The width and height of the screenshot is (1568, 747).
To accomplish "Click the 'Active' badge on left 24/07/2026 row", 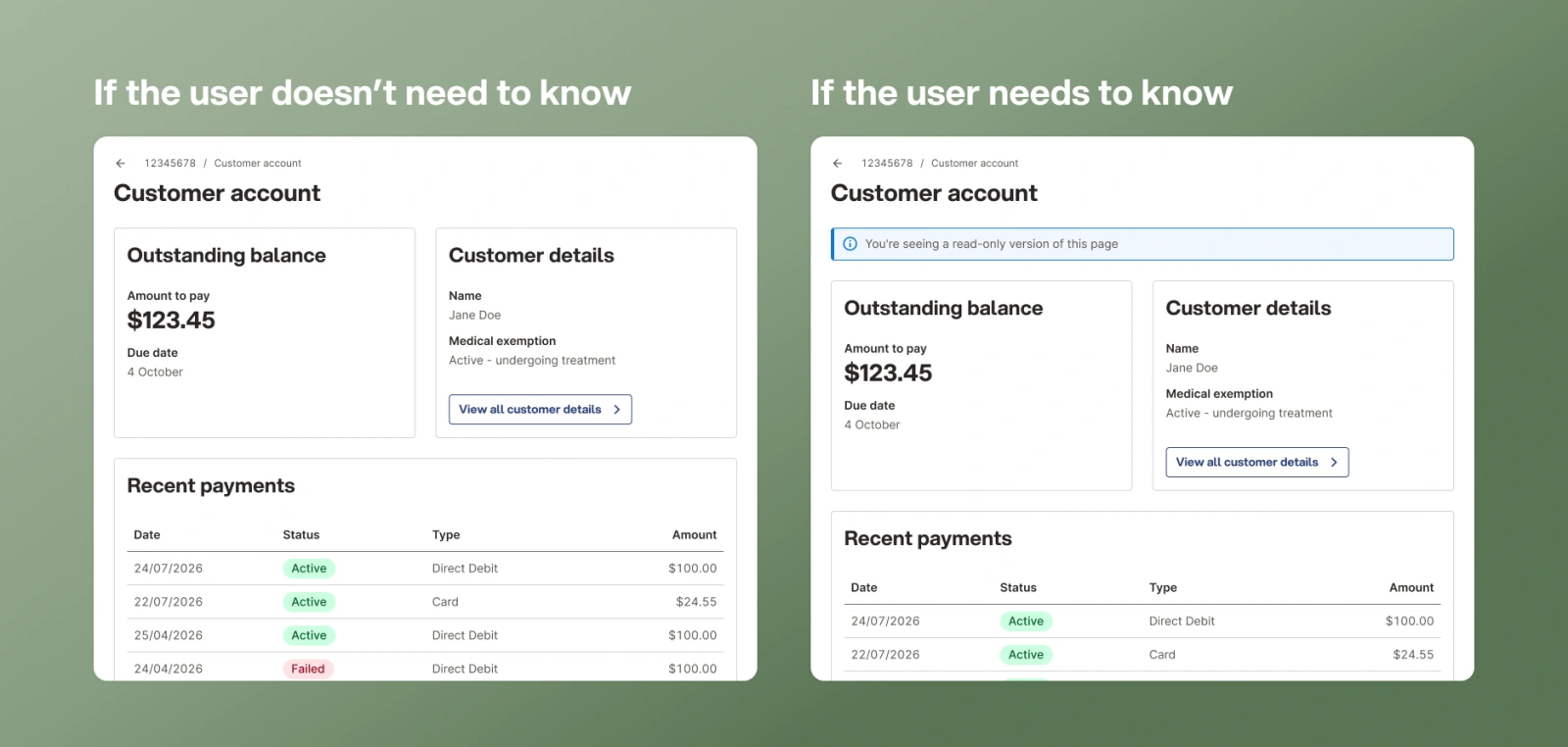I will [309, 569].
